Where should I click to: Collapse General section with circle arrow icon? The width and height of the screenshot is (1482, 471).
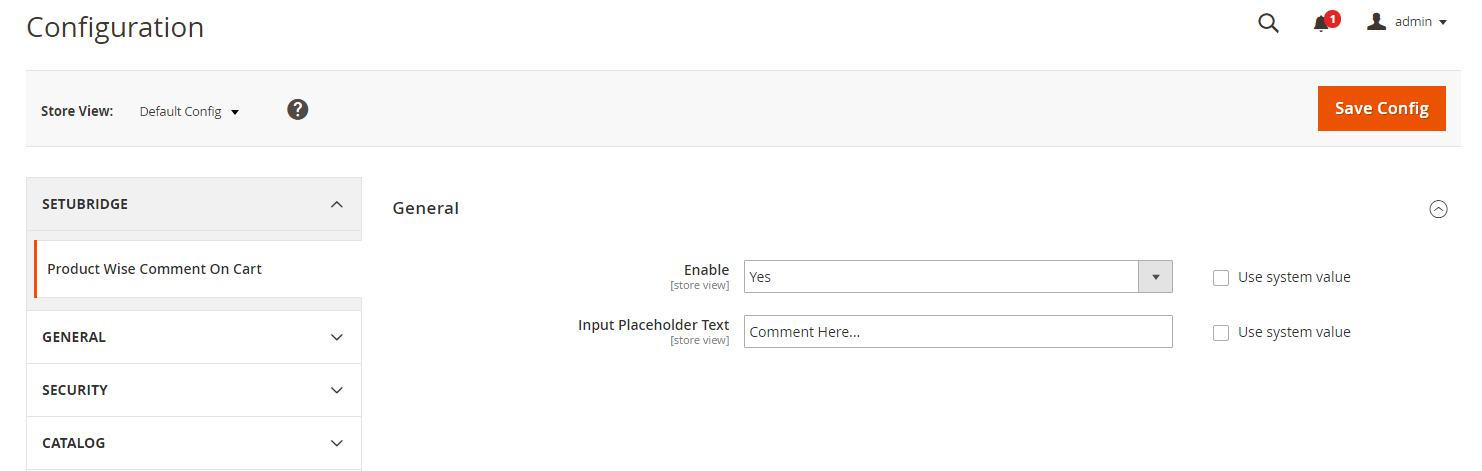pos(1438,209)
